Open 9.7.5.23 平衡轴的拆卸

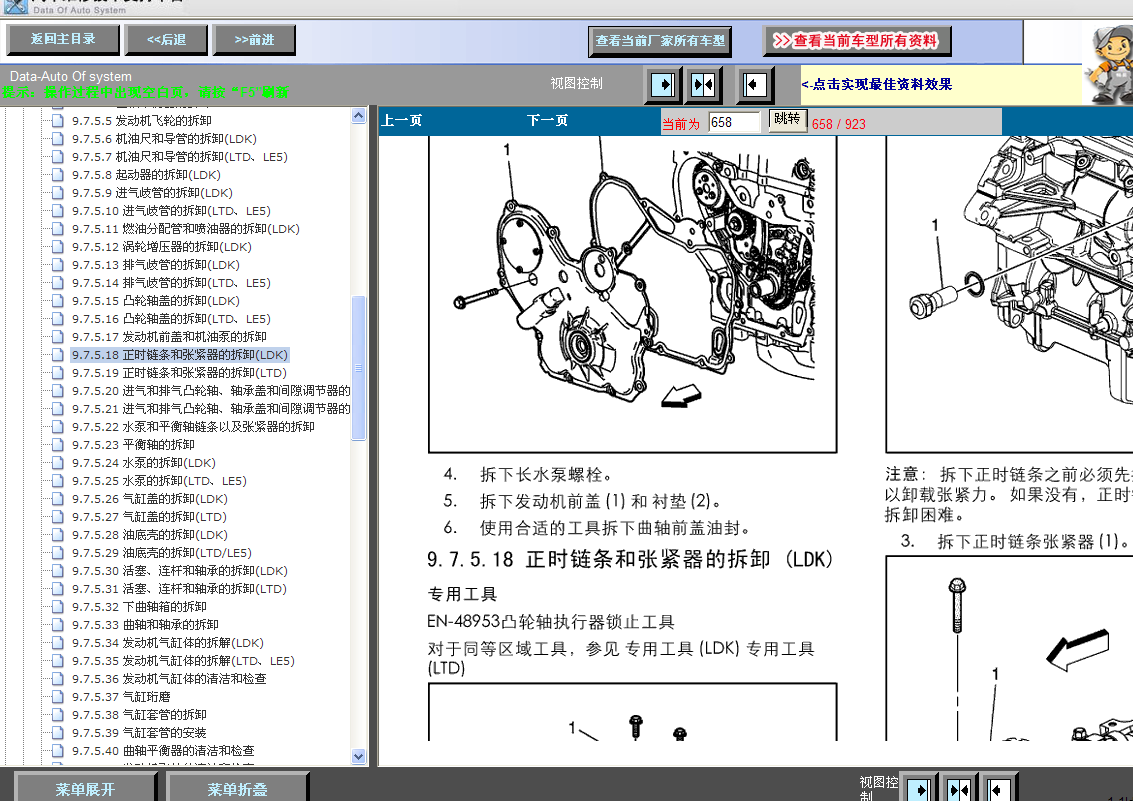[x=133, y=445]
